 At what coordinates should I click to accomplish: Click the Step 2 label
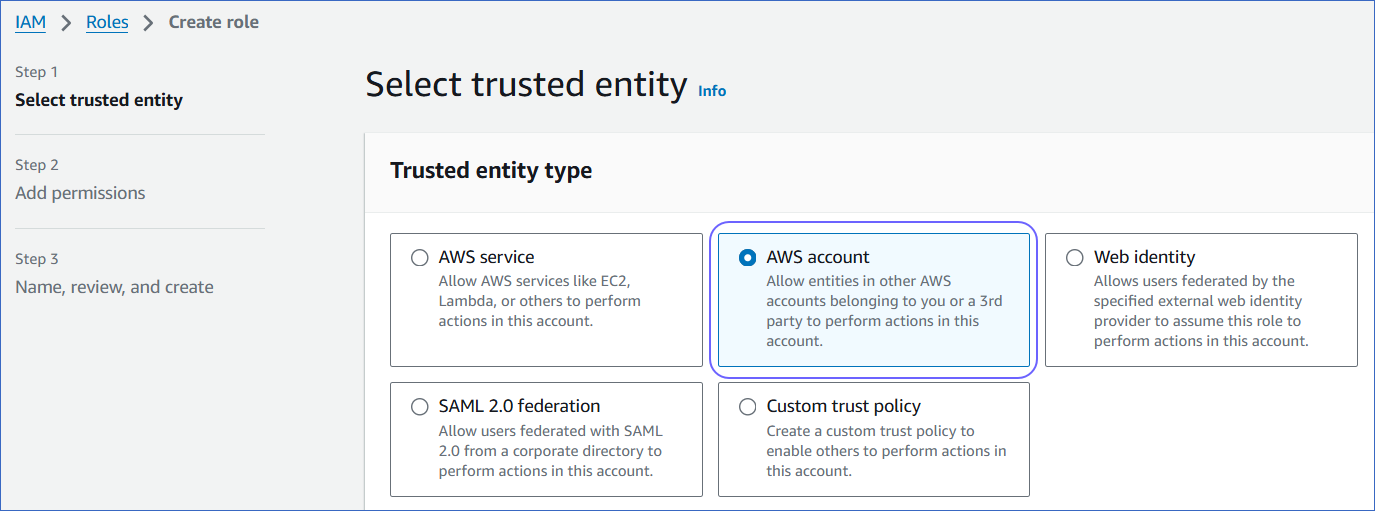coord(37,165)
